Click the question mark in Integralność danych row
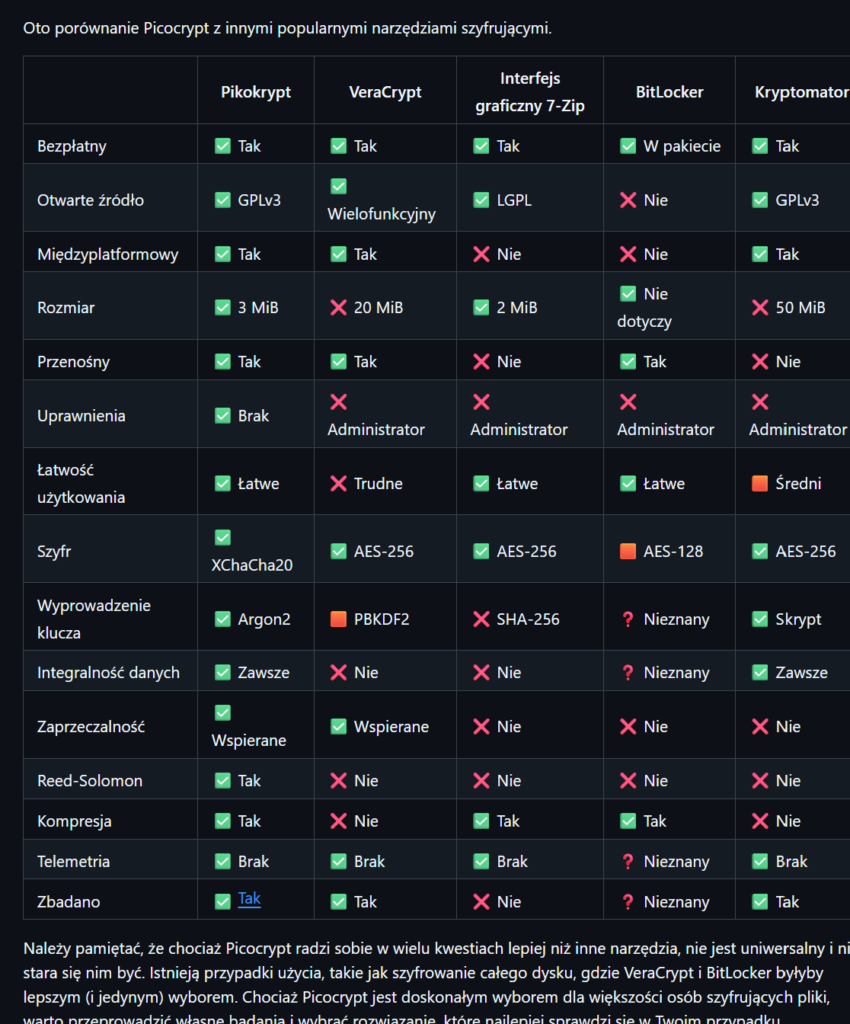Screen dimensions: 850x1024 628,673
